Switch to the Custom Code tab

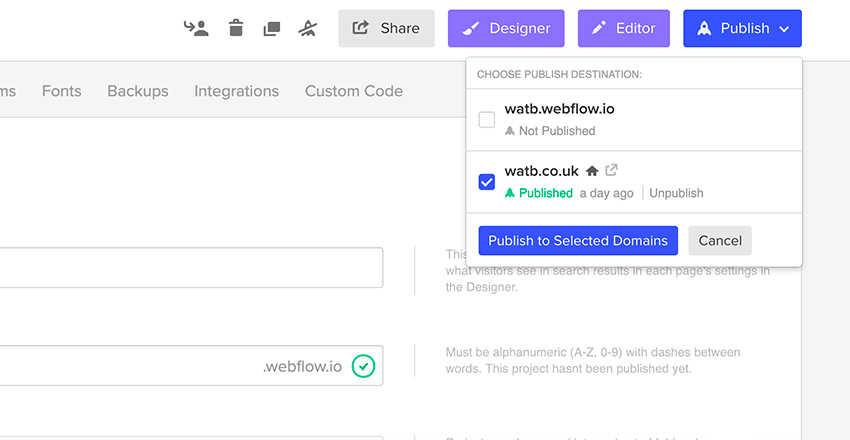pyautogui.click(x=354, y=91)
